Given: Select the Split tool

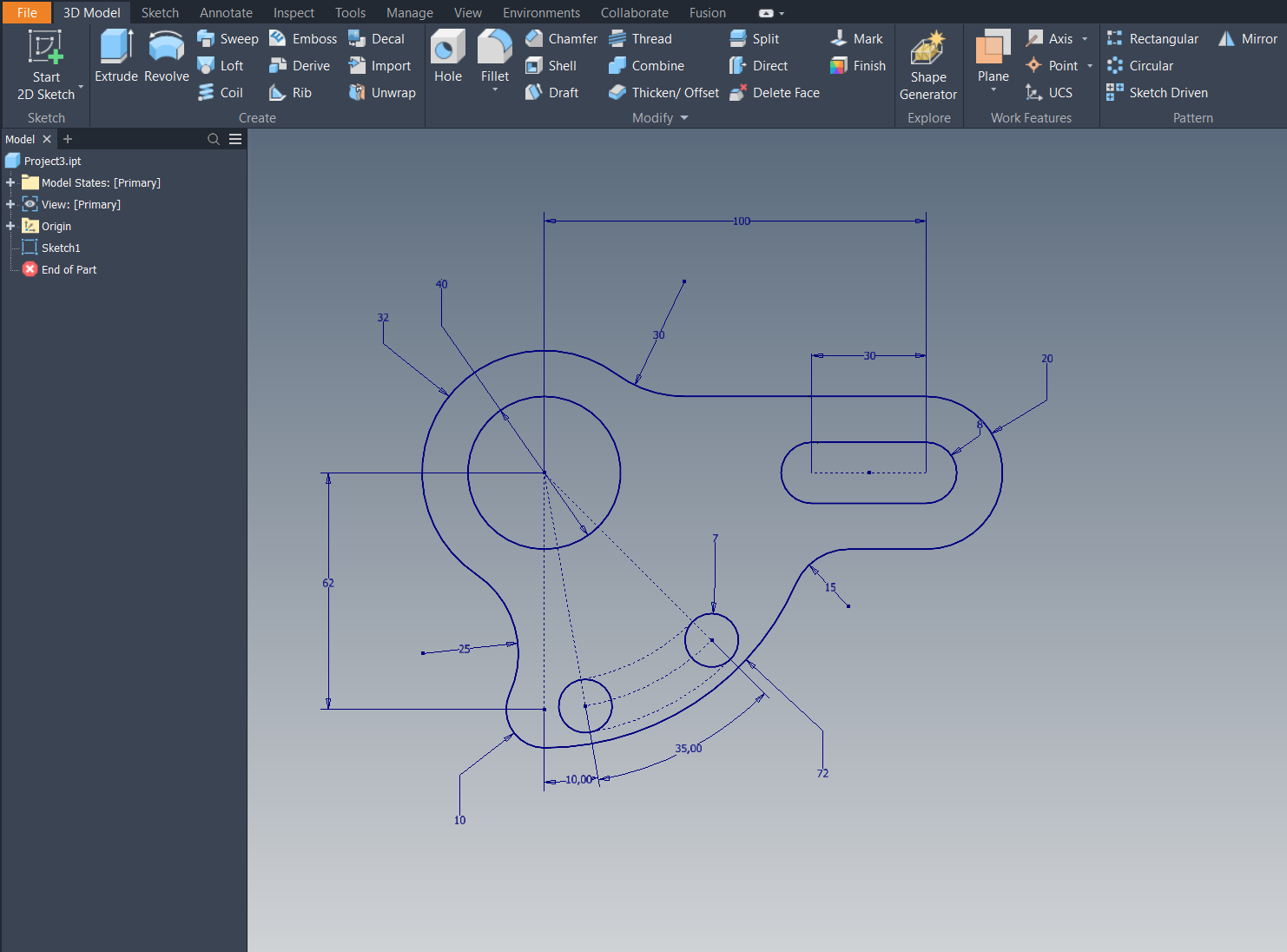Looking at the screenshot, I should coord(754,39).
